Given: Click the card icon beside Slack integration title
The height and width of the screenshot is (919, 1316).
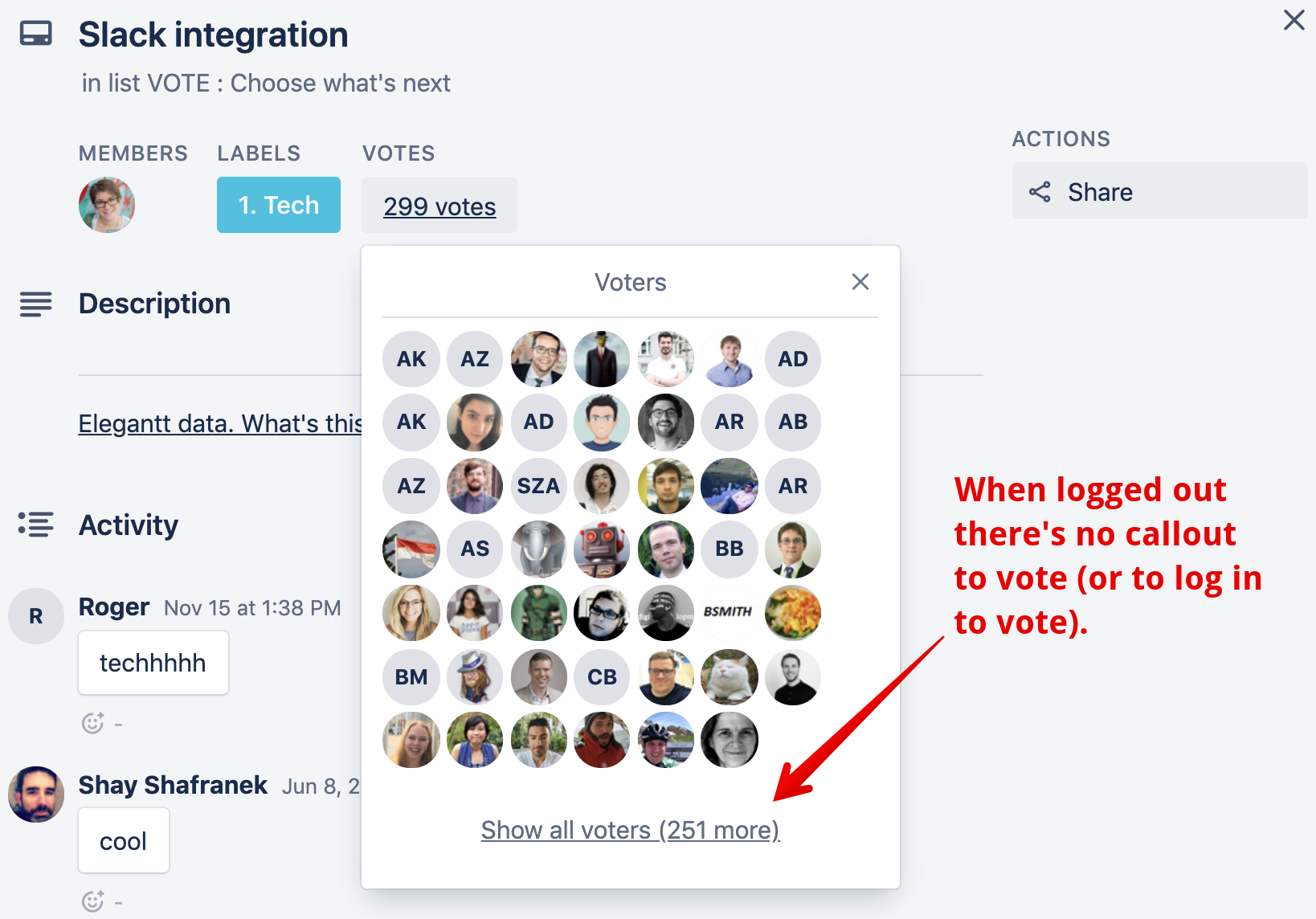Looking at the screenshot, I should (36, 35).
